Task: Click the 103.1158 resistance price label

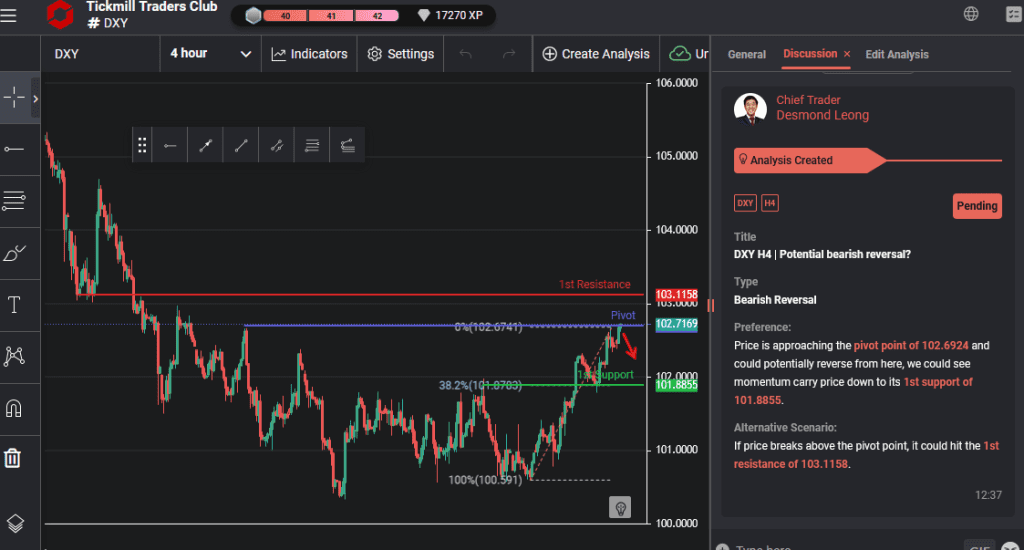Action: click(x=677, y=295)
